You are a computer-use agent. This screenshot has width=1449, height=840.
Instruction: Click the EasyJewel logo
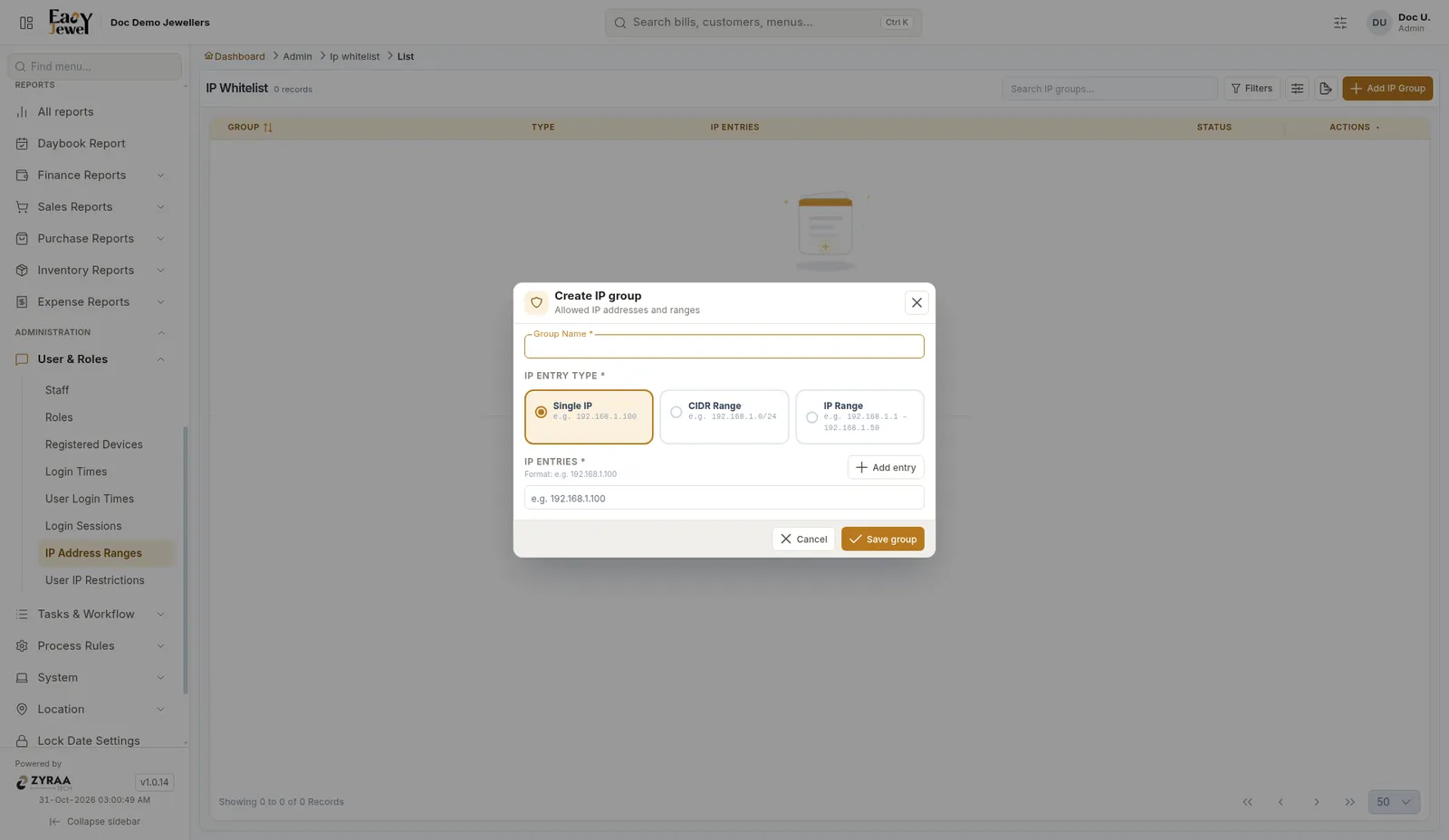click(x=71, y=22)
